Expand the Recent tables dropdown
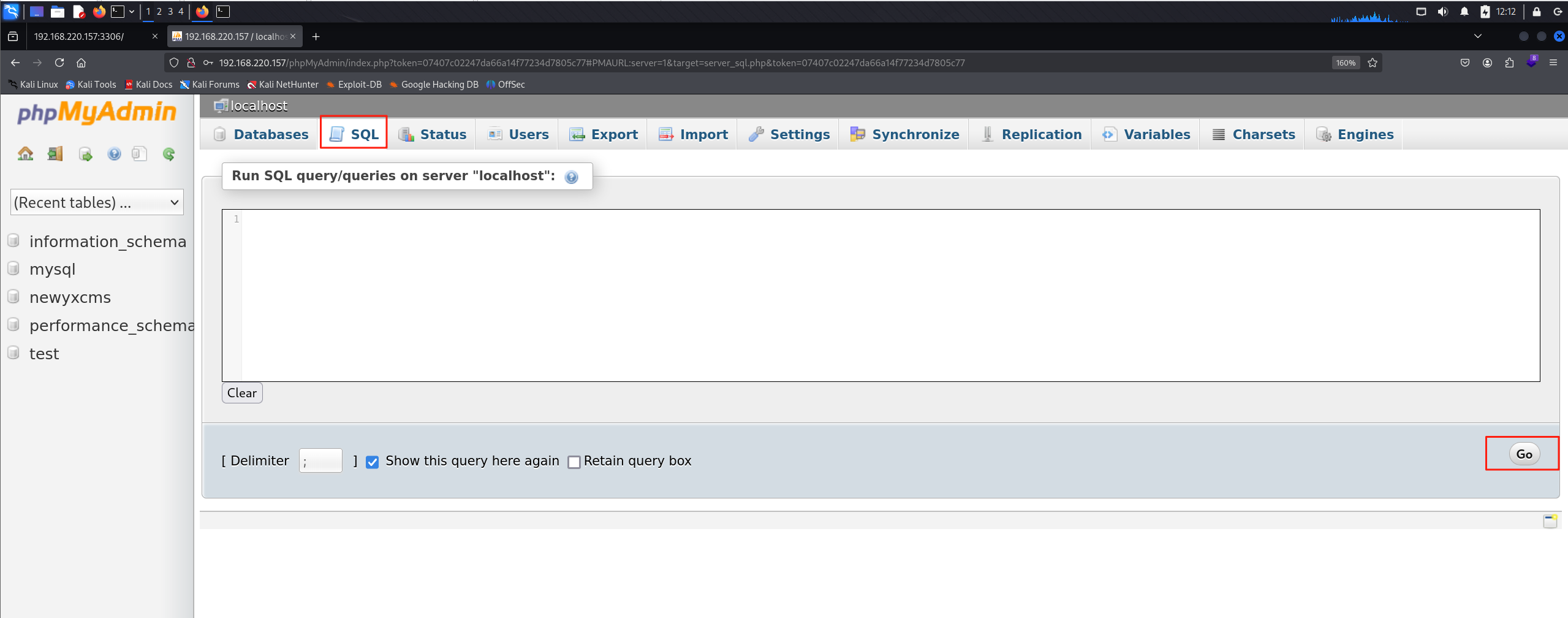Screen dimensions: 1568x618 tap(97, 202)
